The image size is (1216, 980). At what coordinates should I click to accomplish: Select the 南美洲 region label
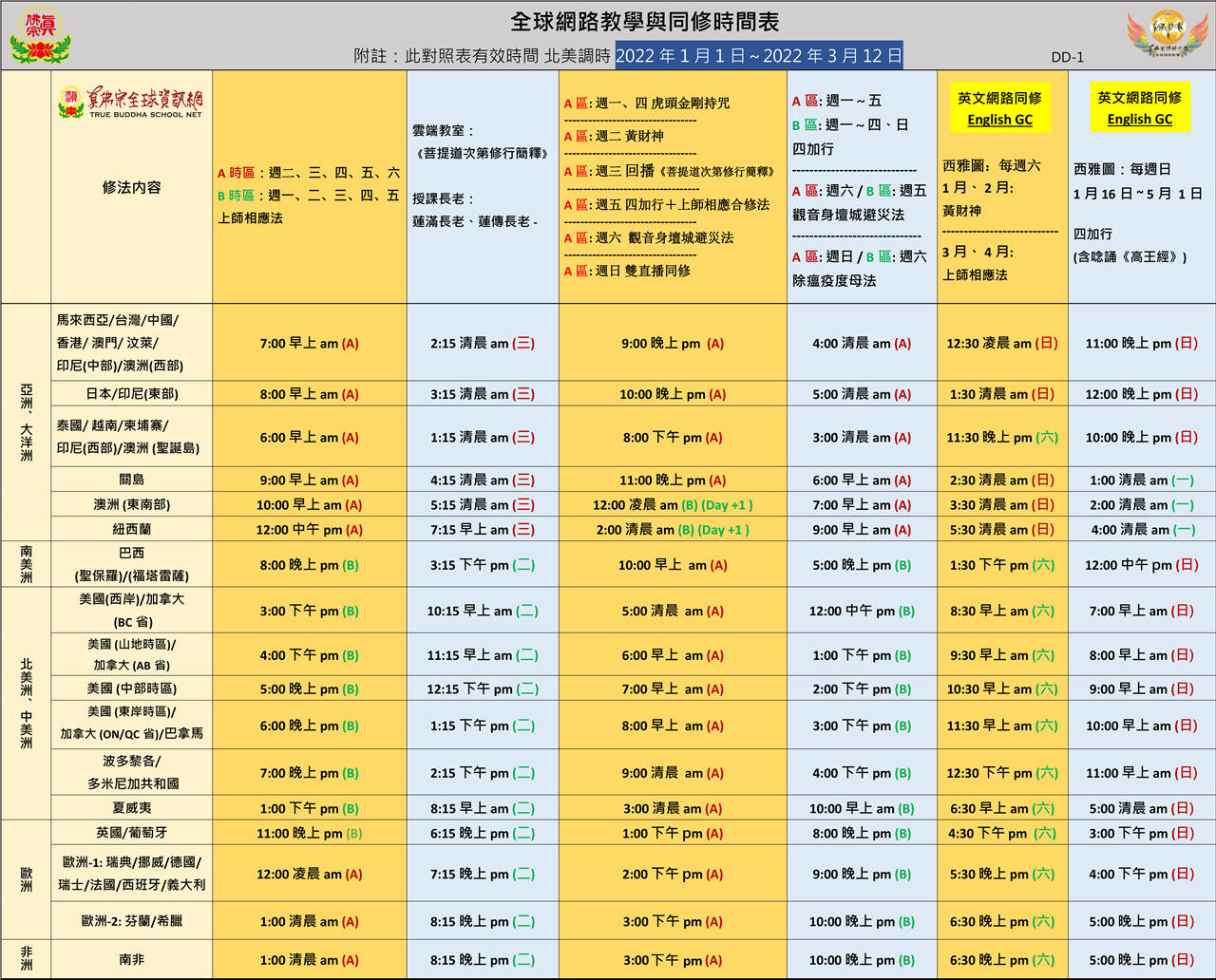[27, 564]
